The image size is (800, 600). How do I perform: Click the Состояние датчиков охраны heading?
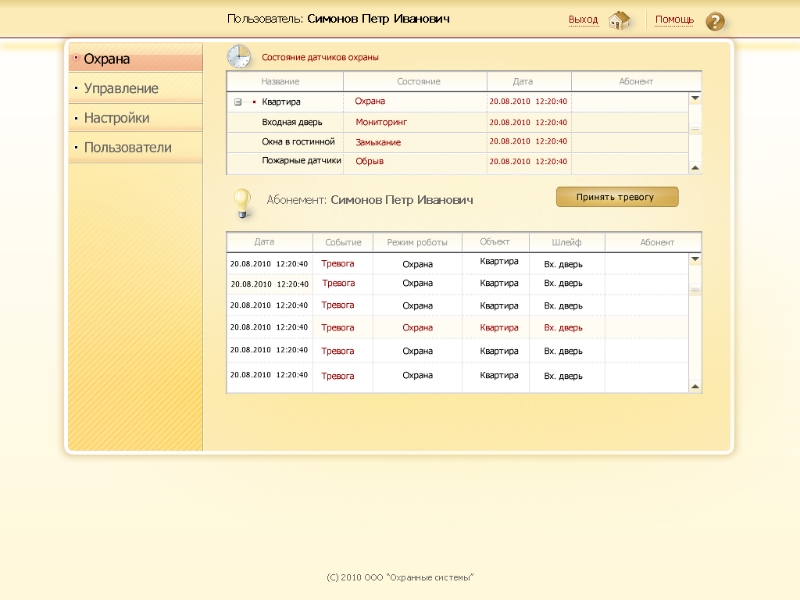[x=320, y=58]
